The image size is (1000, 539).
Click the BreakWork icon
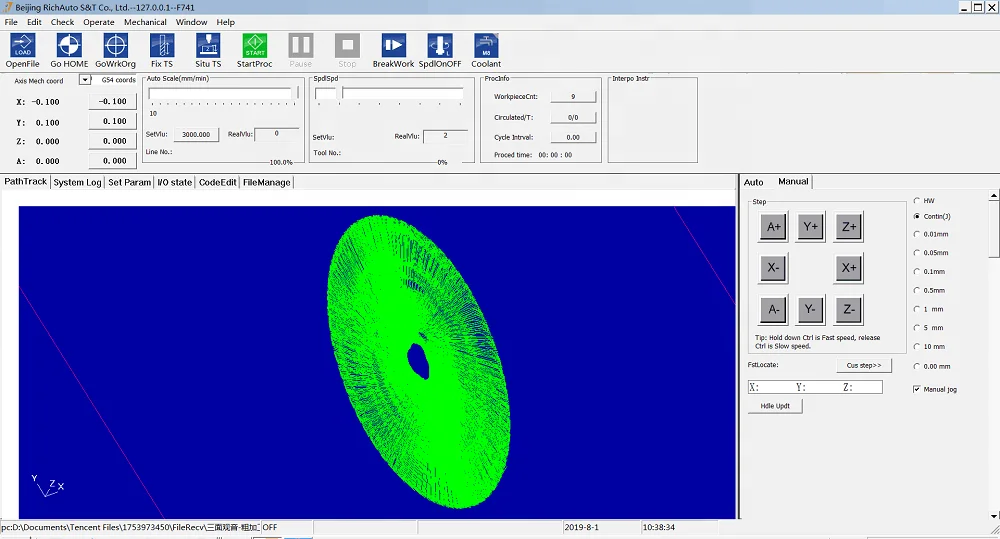click(x=393, y=46)
